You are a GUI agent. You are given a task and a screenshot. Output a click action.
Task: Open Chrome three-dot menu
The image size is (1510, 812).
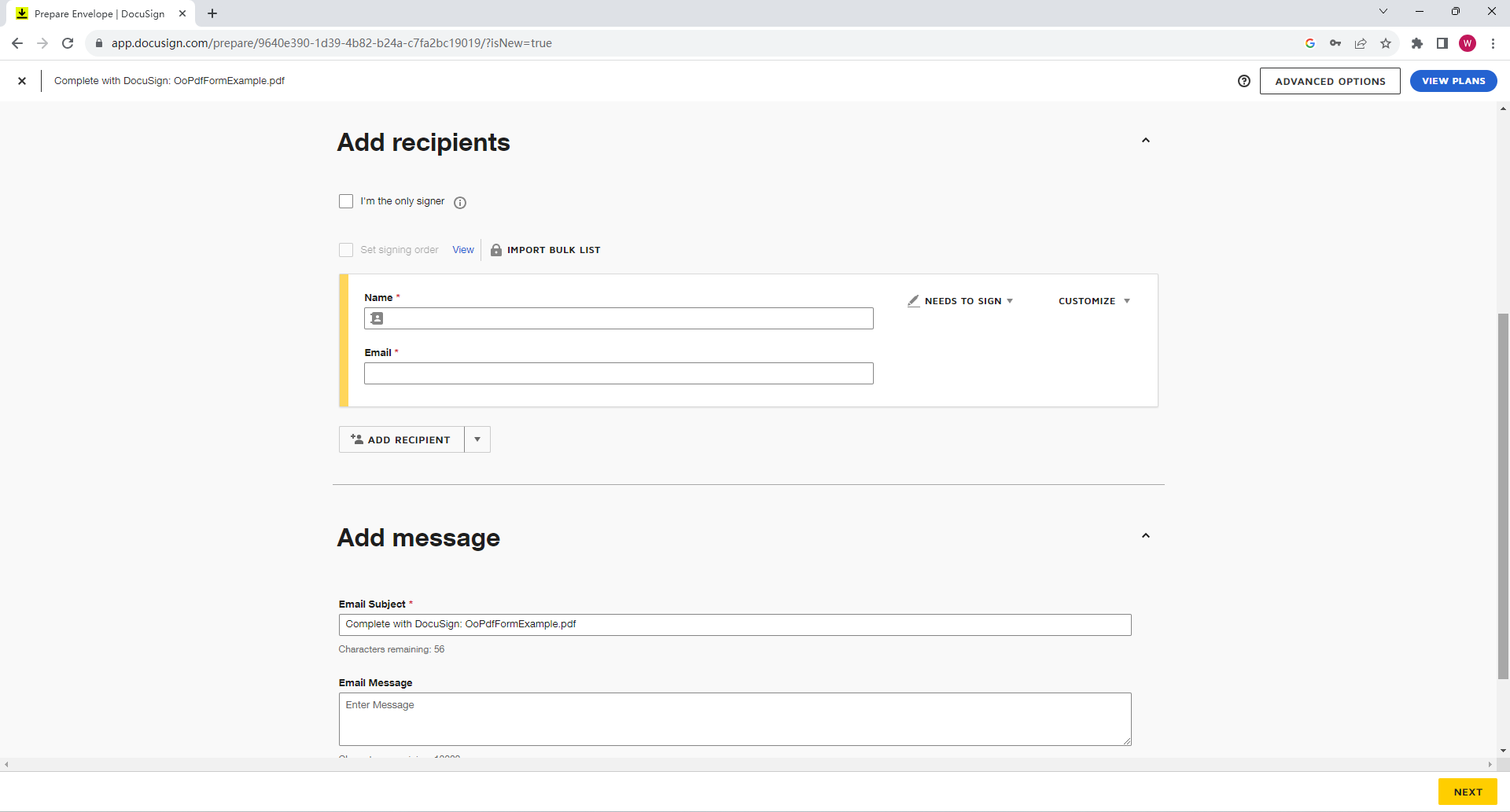coord(1493,43)
